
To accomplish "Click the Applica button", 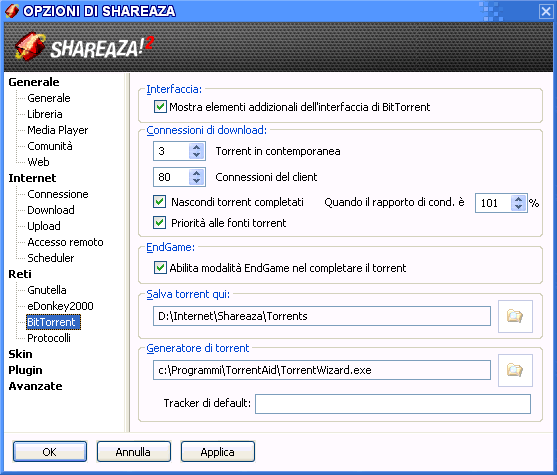I will 217,452.
